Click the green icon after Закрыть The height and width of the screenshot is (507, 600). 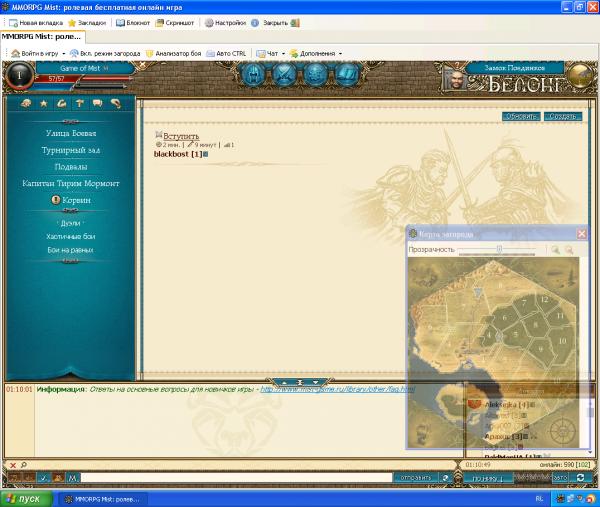pyautogui.click(x=295, y=23)
